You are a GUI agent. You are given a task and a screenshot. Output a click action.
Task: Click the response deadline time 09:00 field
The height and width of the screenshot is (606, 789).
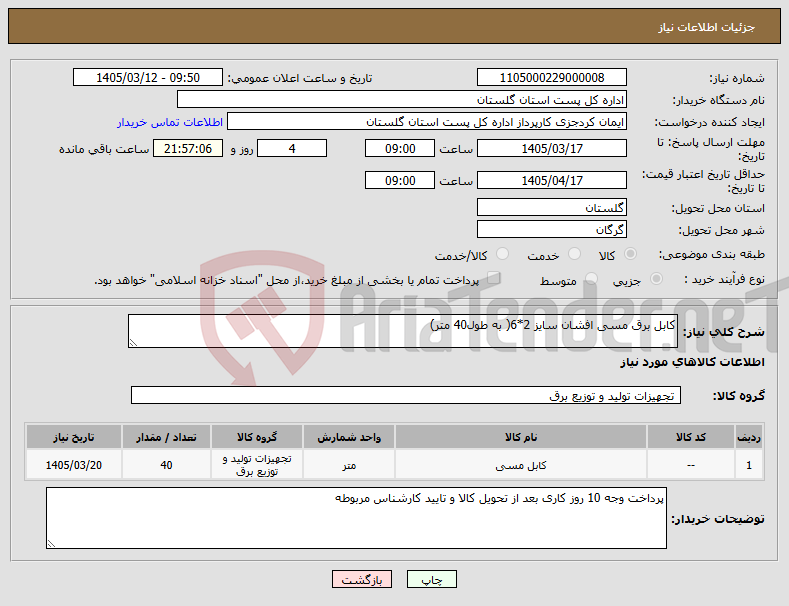click(x=400, y=148)
